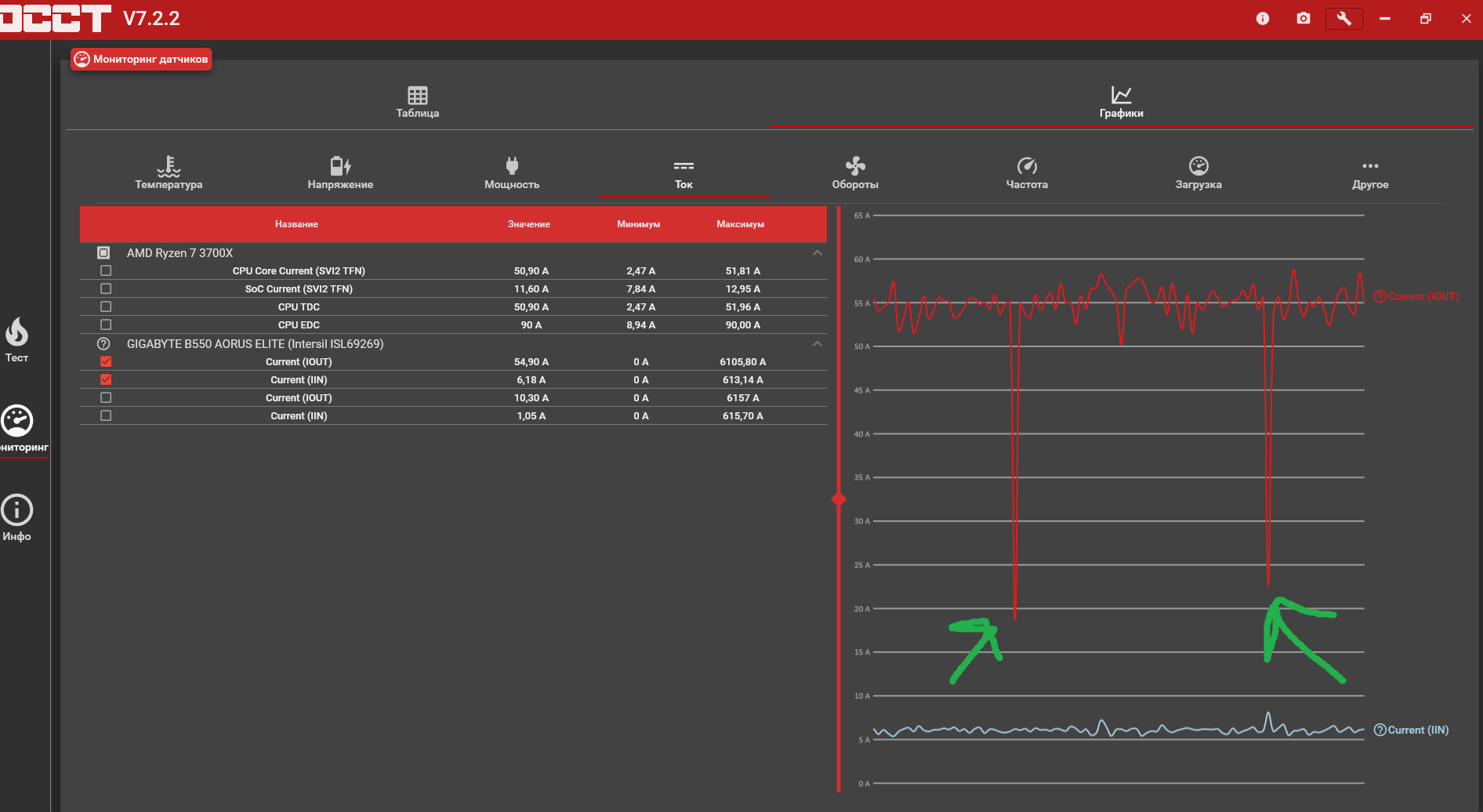Viewport: 1483px width, 812px height.
Task: Click the OCCT logo
Action: pos(56,19)
